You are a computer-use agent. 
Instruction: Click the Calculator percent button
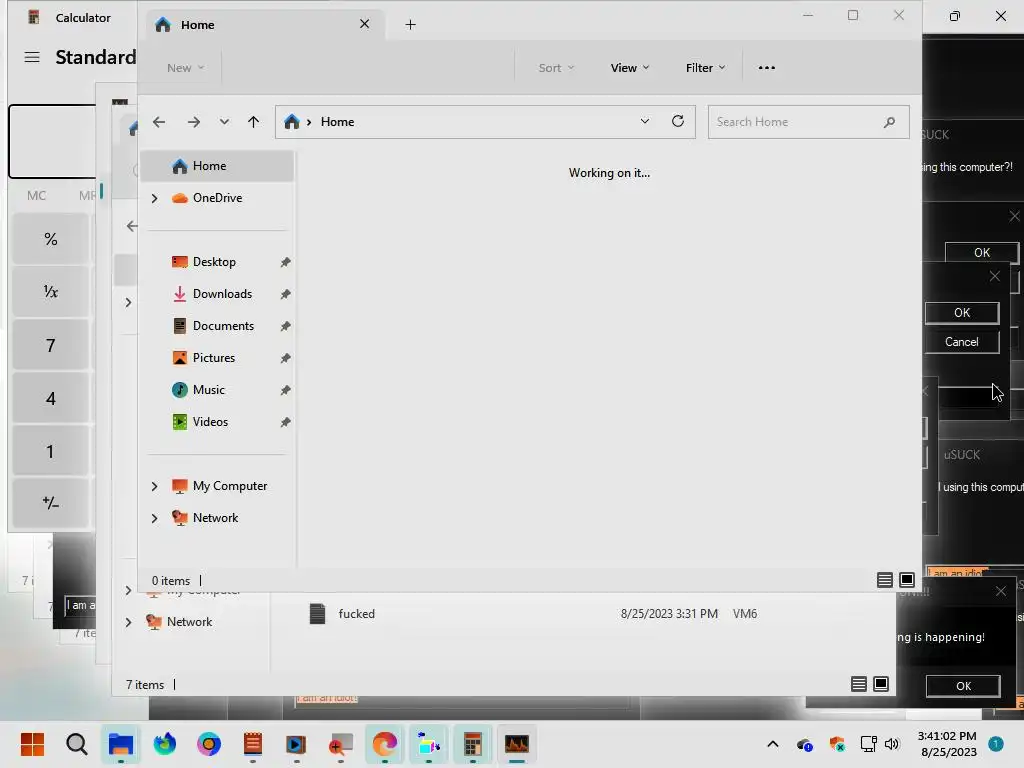50,239
